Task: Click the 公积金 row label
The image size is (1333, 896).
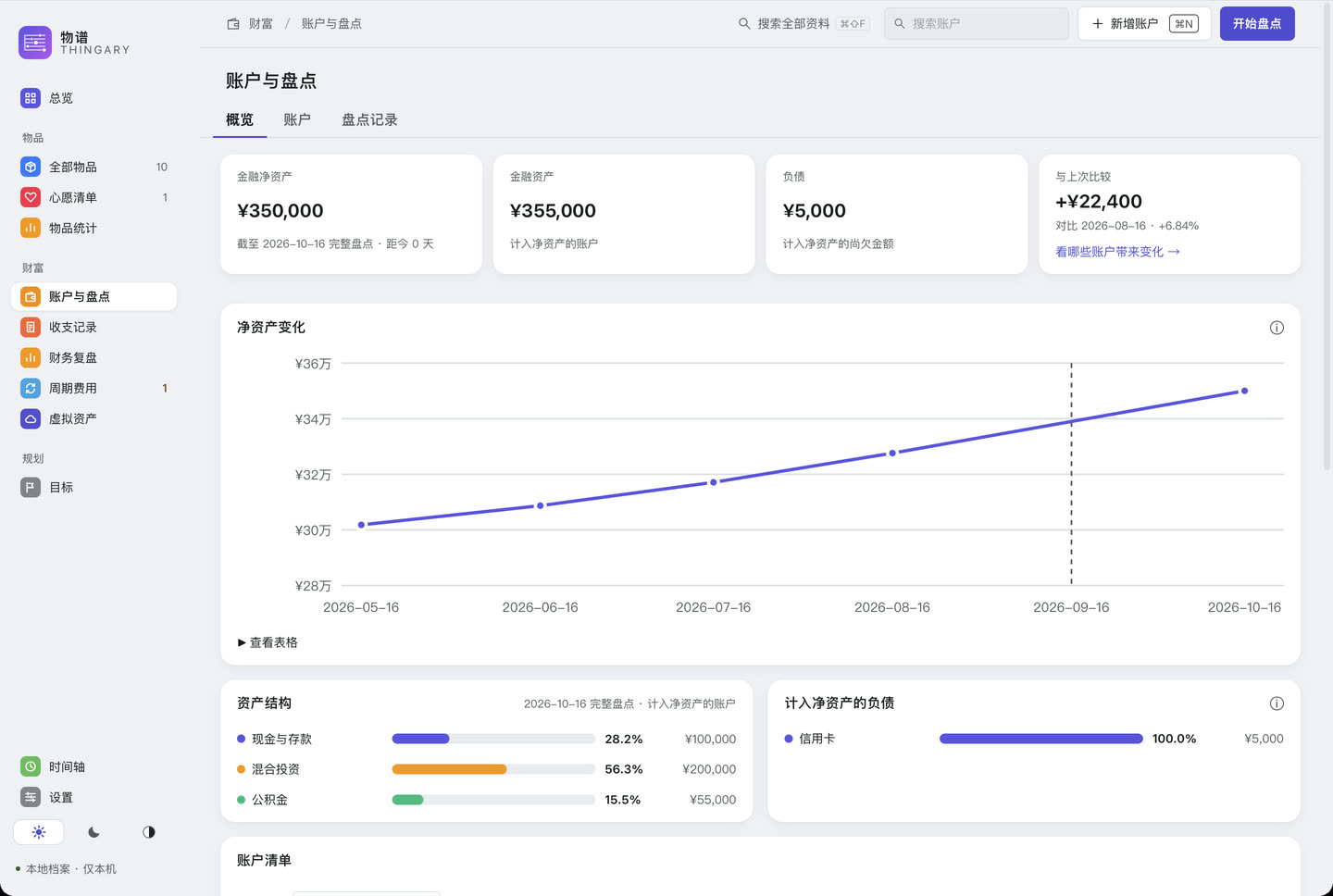Action: point(269,800)
